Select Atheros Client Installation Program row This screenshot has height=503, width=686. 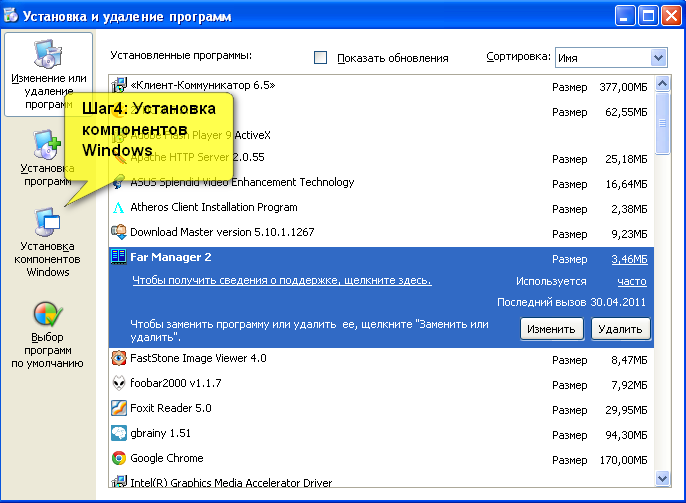[381, 208]
